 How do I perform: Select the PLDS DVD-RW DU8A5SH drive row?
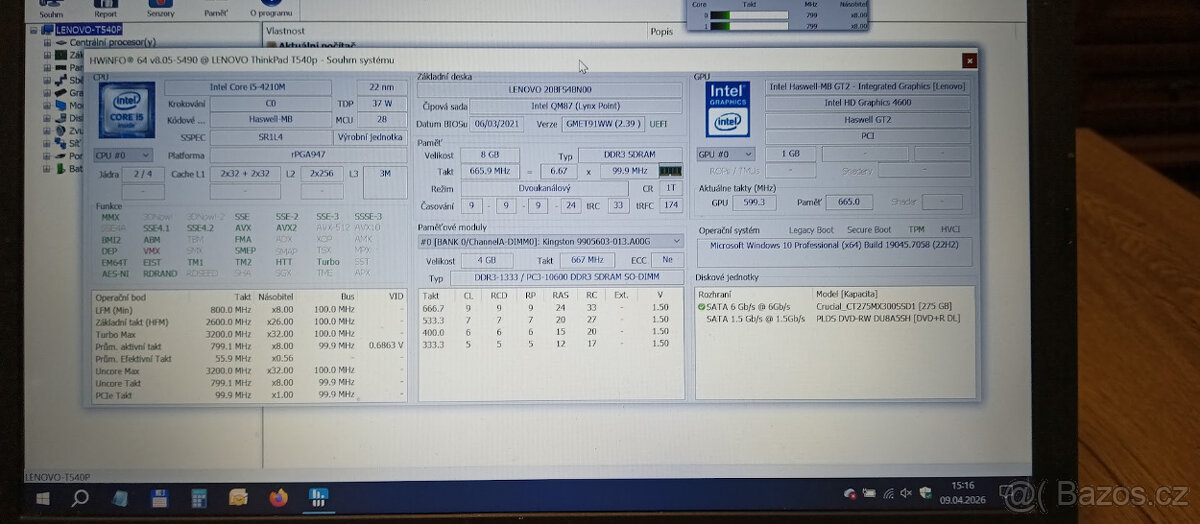point(836,318)
